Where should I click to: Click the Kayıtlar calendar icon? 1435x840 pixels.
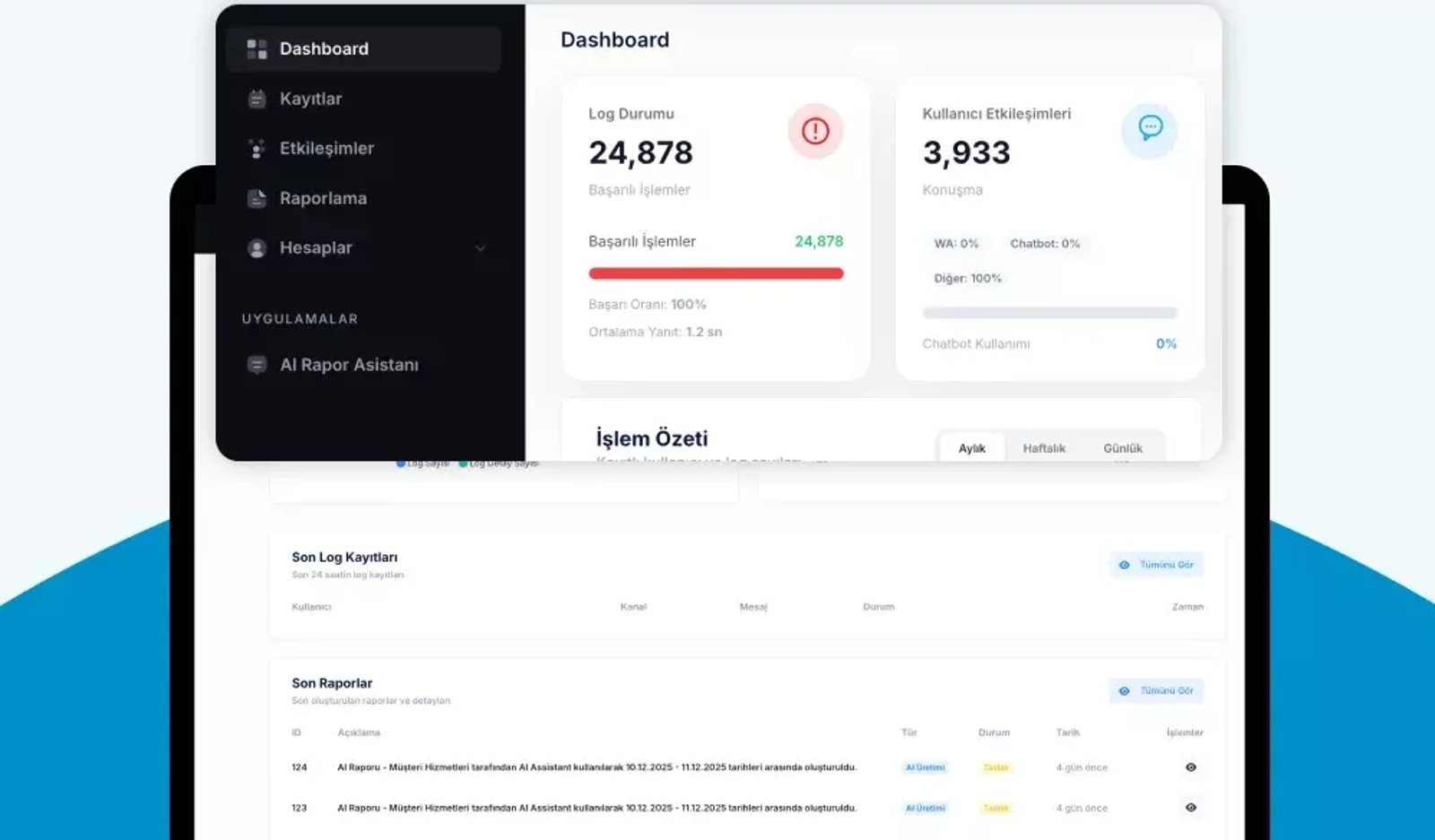coord(257,99)
